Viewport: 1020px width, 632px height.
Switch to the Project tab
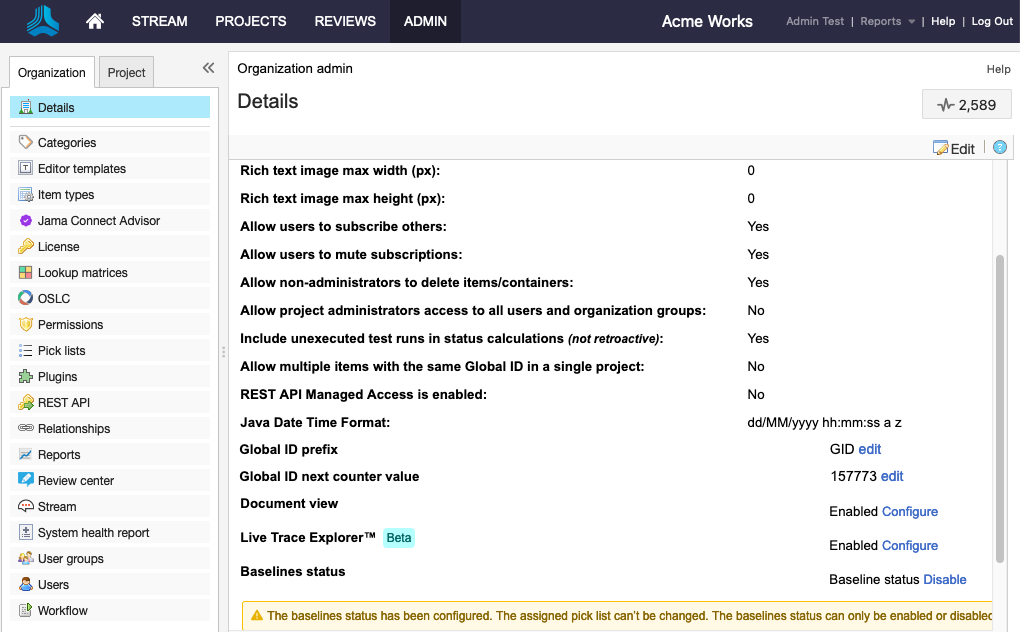tap(126, 72)
